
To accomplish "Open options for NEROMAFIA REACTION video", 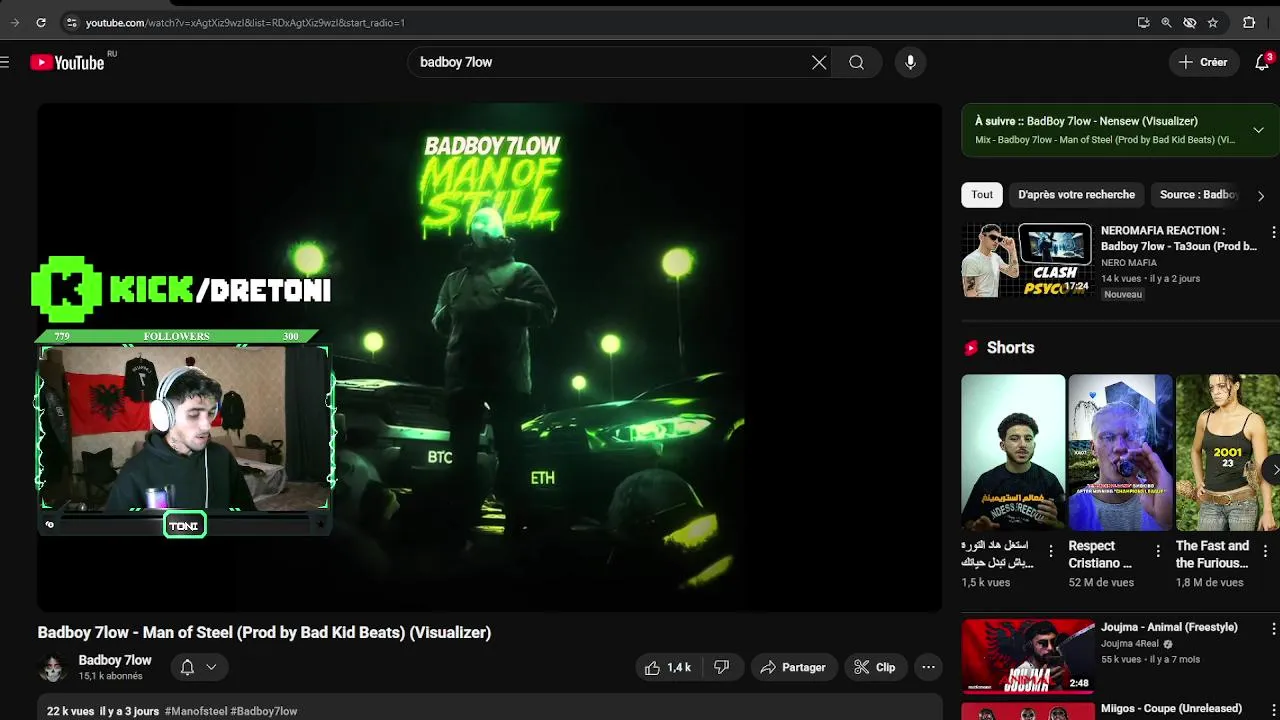I will point(1273,232).
